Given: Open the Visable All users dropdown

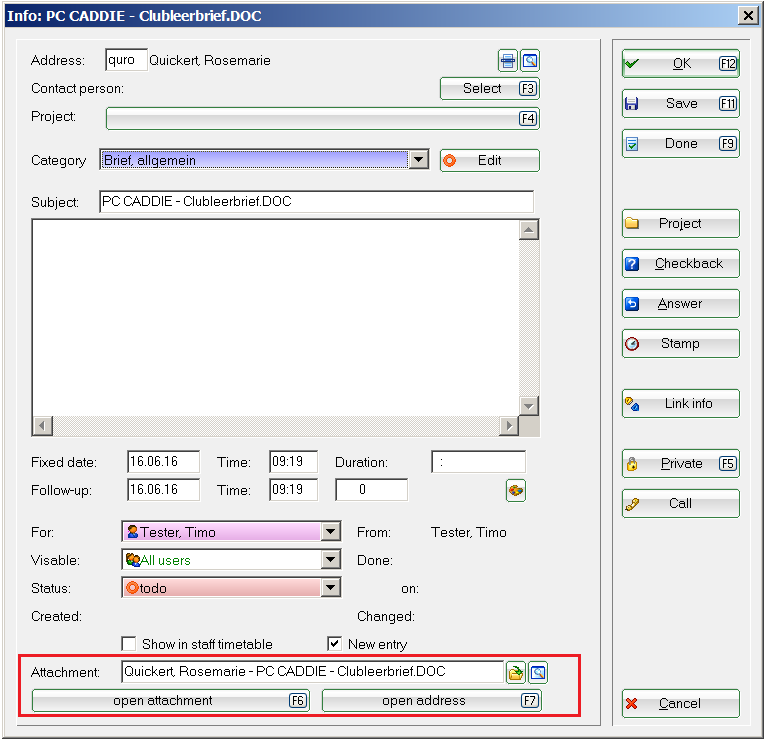Looking at the screenshot, I should pos(331,561).
